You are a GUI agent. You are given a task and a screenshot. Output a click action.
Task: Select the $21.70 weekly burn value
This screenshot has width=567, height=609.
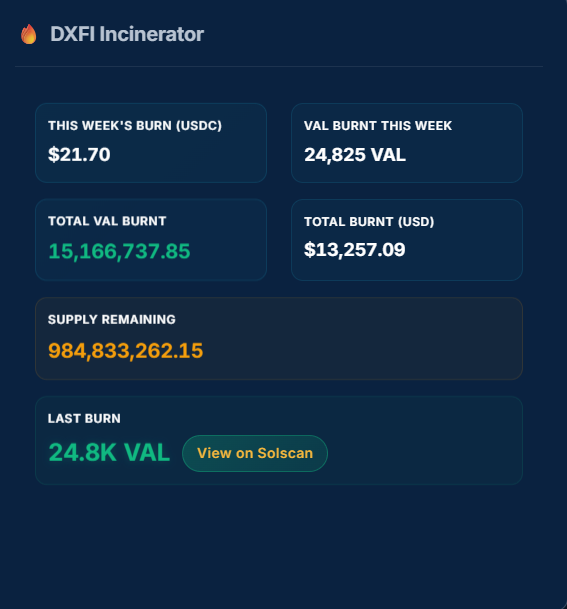[x=79, y=155]
